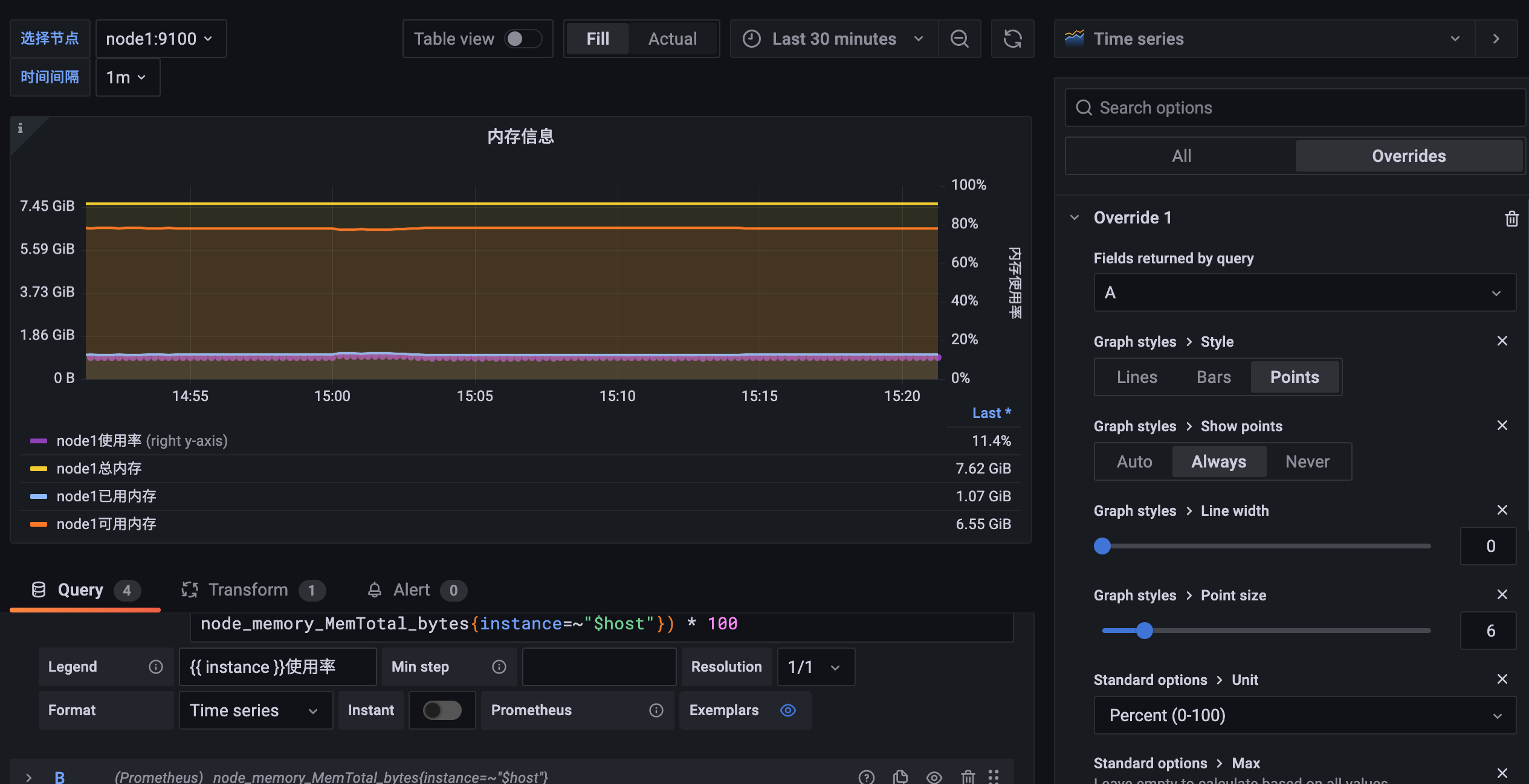Viewport: 1529px width, 784px height.
Task: Select Never for Show points
Action: pyautogui.click(x=1307, y=461)
